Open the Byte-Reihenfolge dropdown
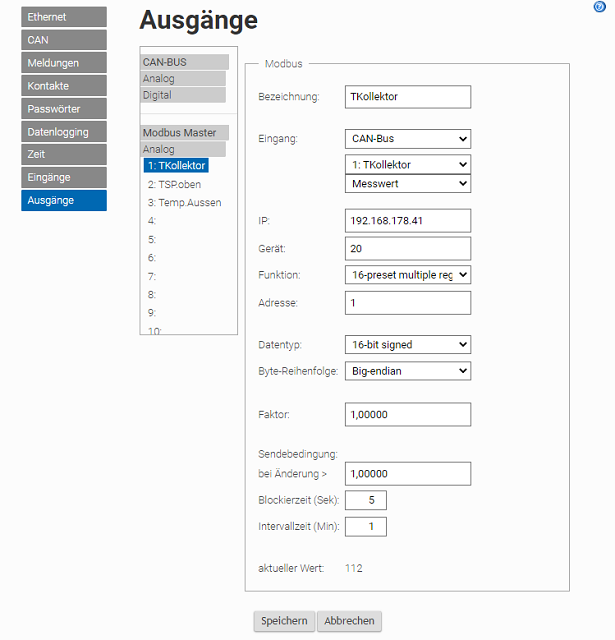The height and width of the screenshot is (640, 615). click(408, 371)
